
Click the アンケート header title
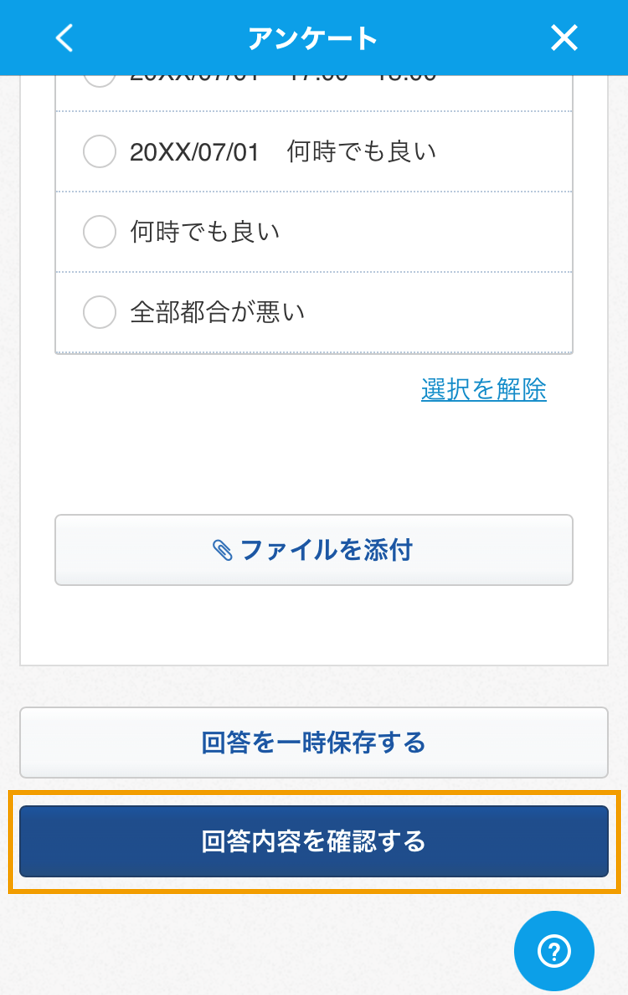tap(313, 39)
